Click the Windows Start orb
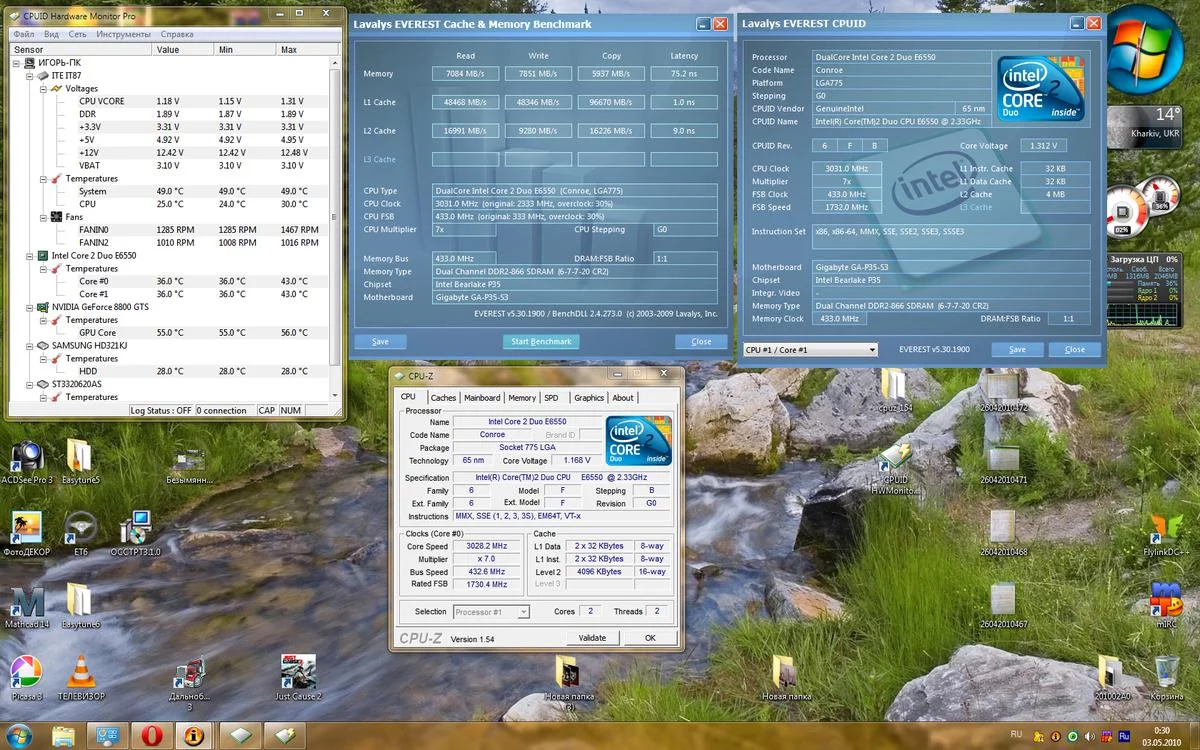This screenshot has height=750, width=1200. click(18, 735)
